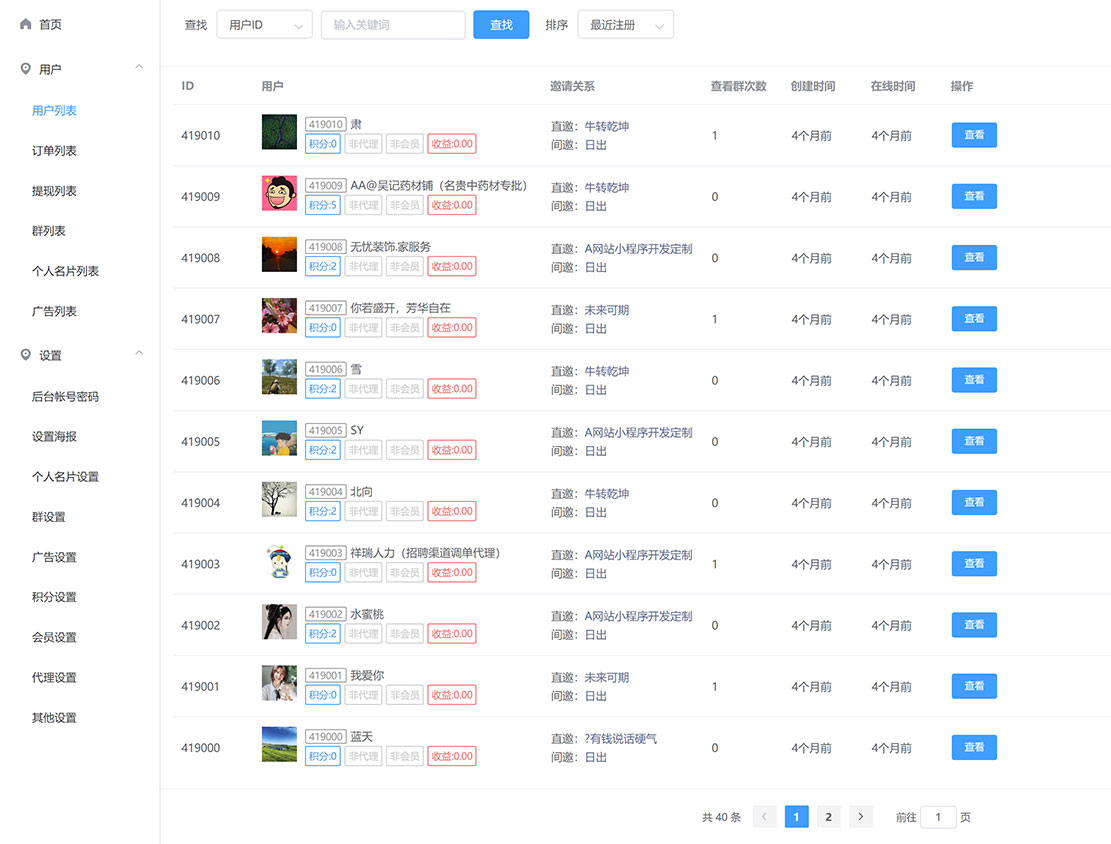Image resolution: width=1111 pixels, height=844 pixels.
Task: Click the next-page arrow in pagination
Action: coord(861,816)
